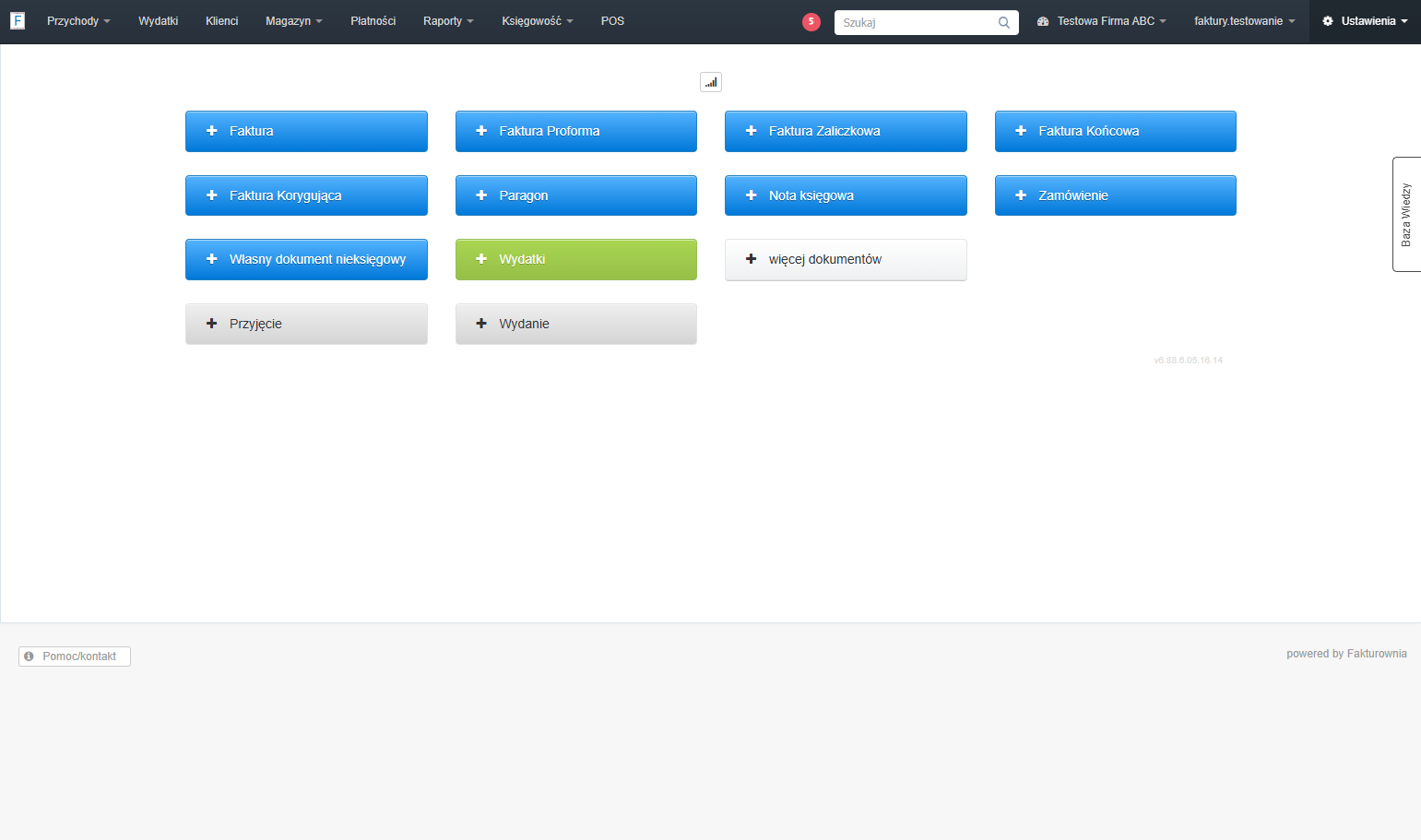Open the Płatności menu item

tap(373, 21)
